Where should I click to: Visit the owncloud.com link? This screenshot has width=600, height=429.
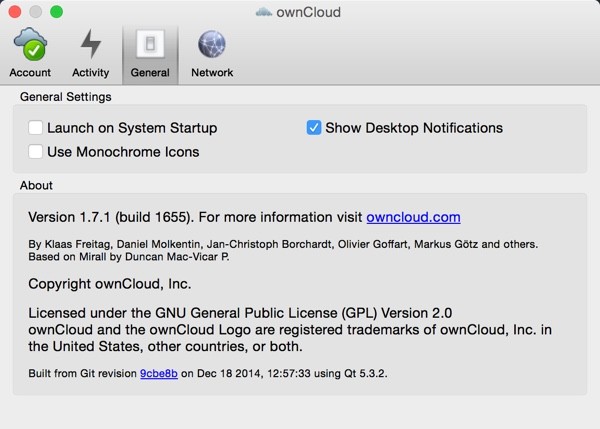click(x=413, y=217)
